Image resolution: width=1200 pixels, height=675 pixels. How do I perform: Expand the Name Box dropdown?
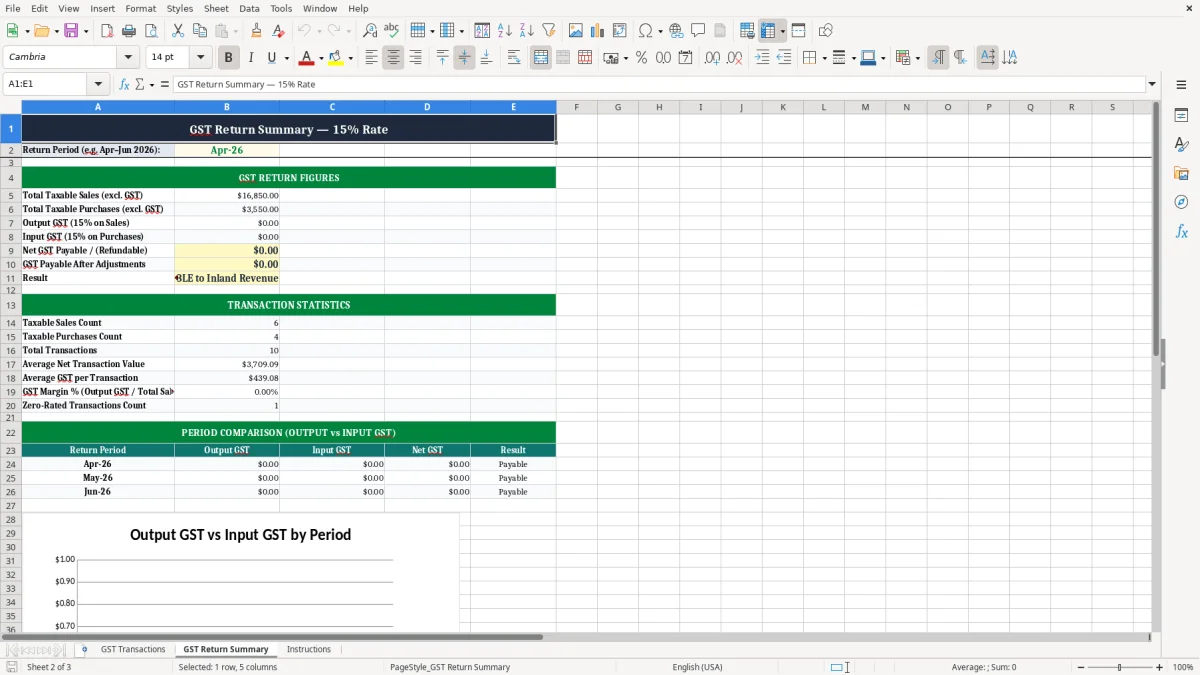click(x=98, y=84)
